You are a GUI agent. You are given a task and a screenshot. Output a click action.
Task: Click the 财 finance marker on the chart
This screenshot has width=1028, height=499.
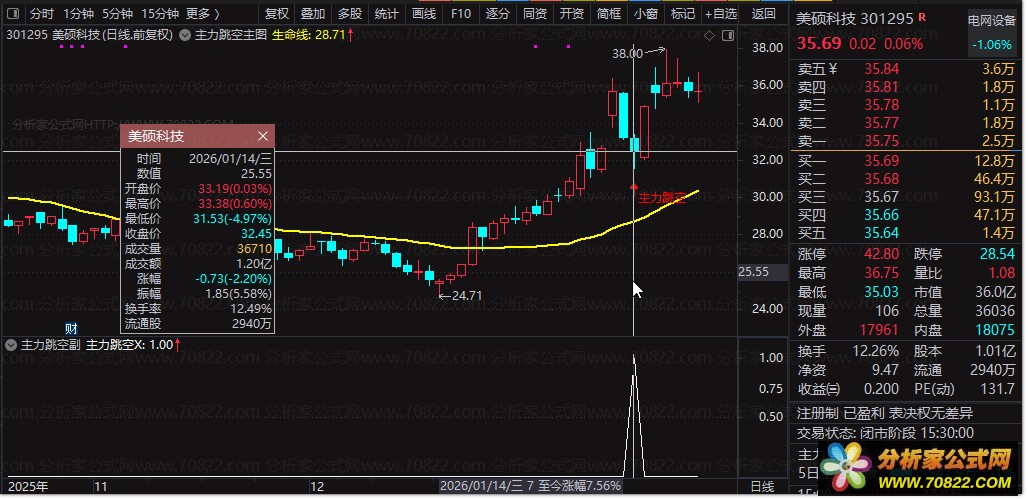click(x=70, y=327)
